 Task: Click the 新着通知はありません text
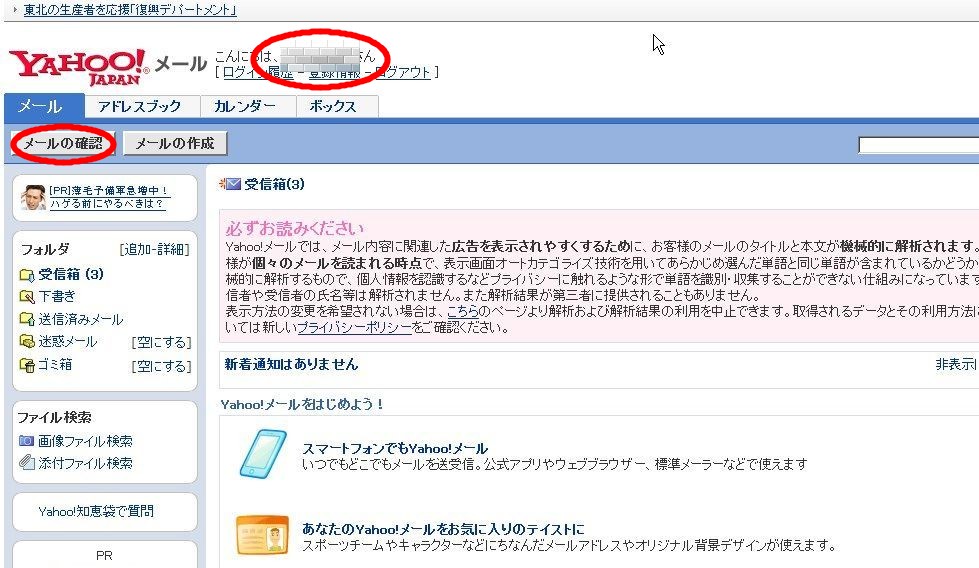tap(292, 365)
